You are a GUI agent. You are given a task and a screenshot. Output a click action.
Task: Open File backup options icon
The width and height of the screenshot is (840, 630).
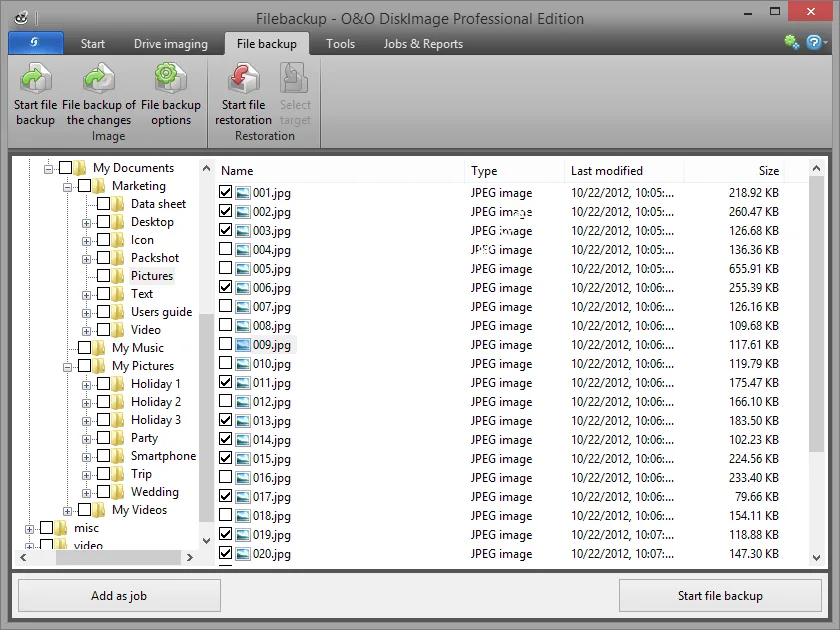click(170, 78)
